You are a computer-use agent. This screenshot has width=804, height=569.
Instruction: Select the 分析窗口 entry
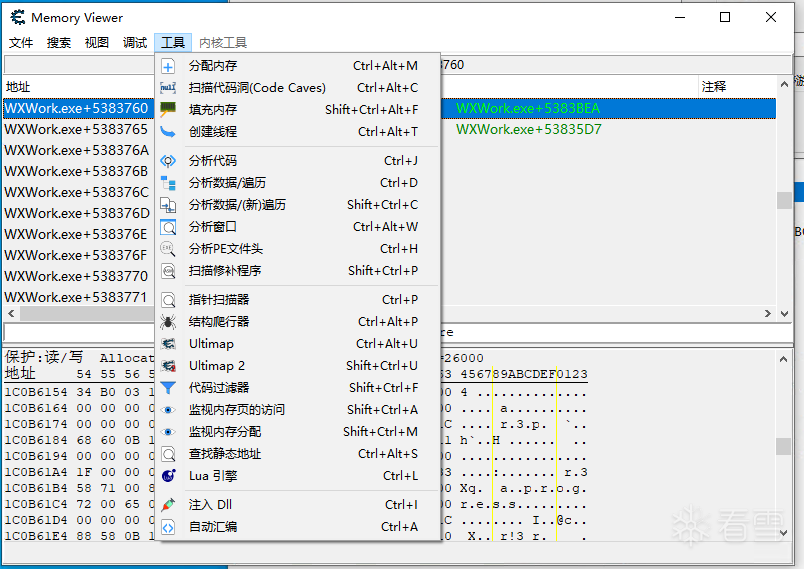point(297,227)
